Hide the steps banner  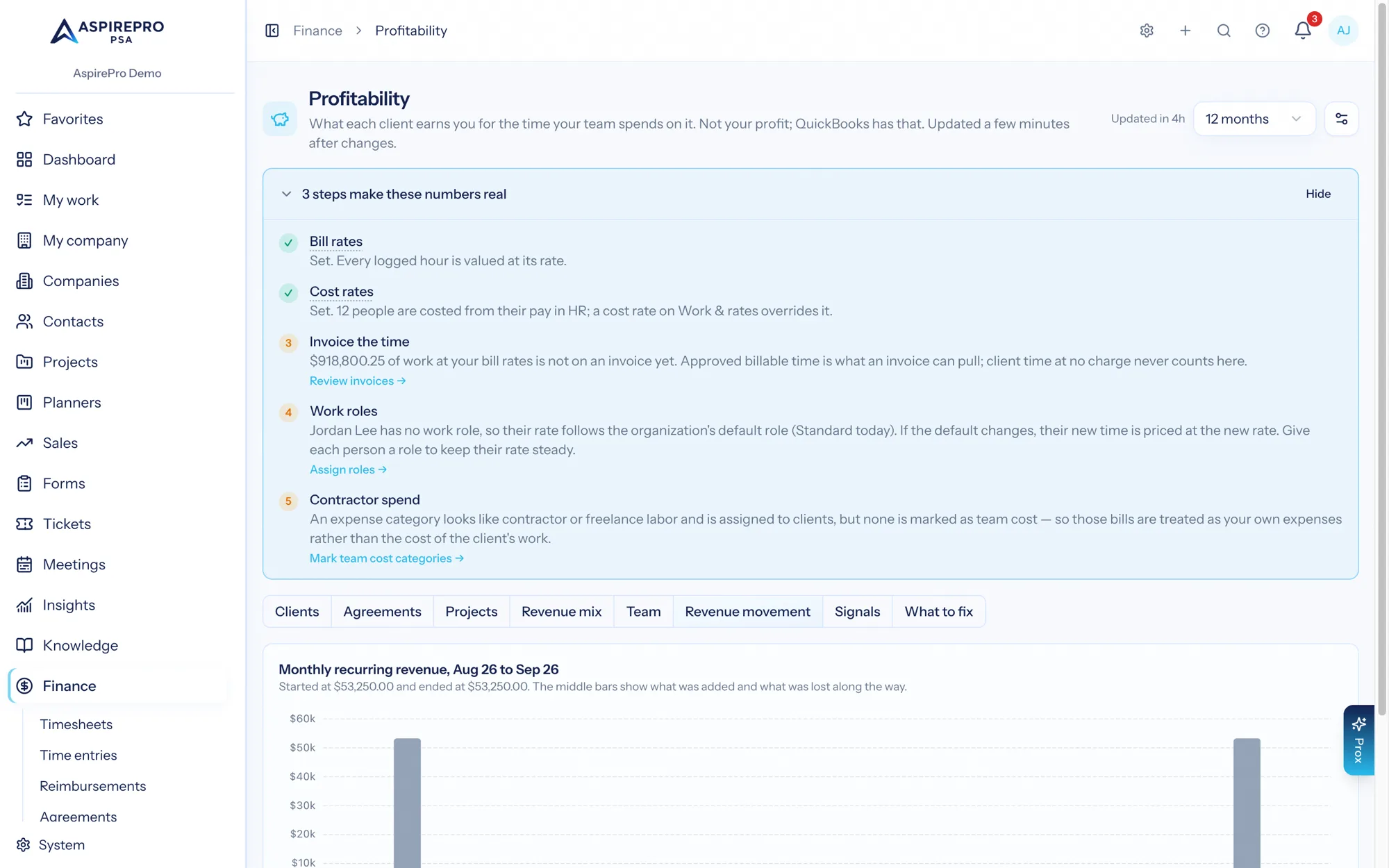click(1318, 194)
